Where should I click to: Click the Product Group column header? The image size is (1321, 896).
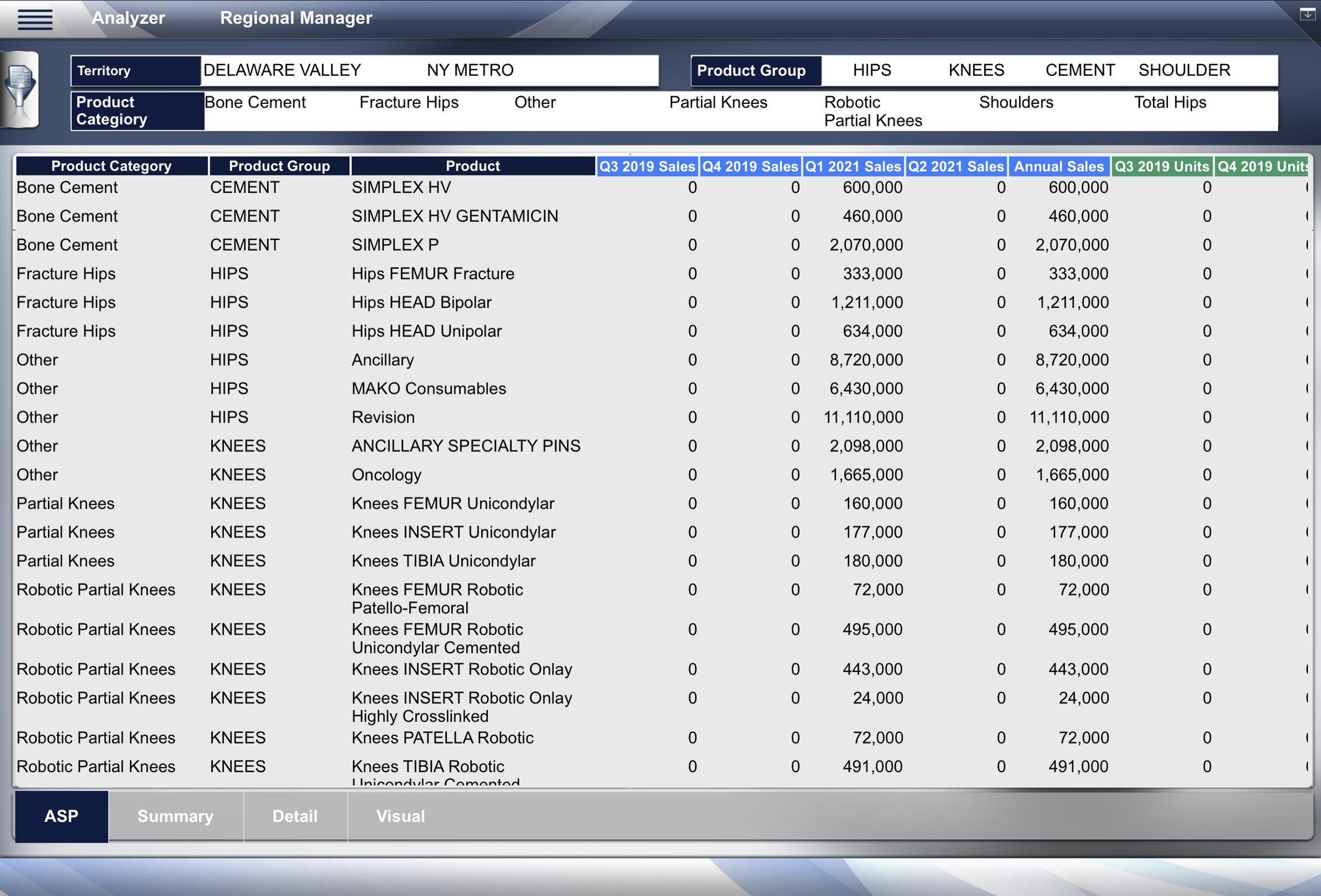(x=279, y=166)
